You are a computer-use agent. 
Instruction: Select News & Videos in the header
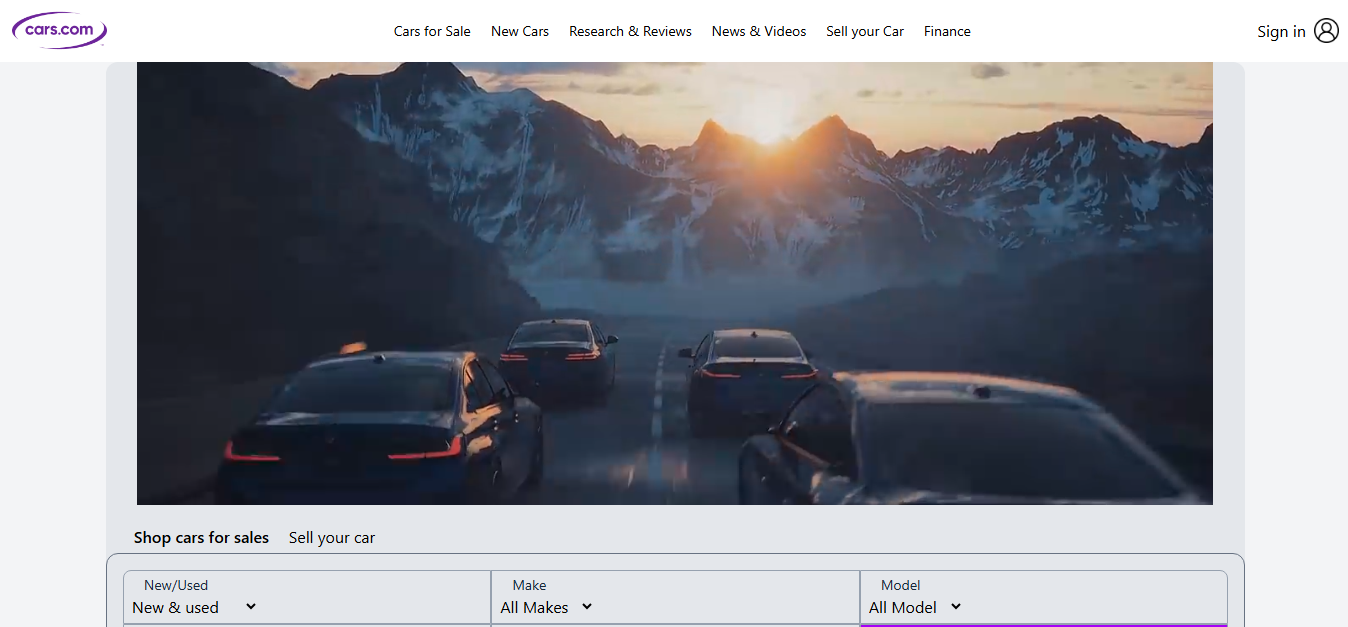pyautogui.click(x=758, y=31)
